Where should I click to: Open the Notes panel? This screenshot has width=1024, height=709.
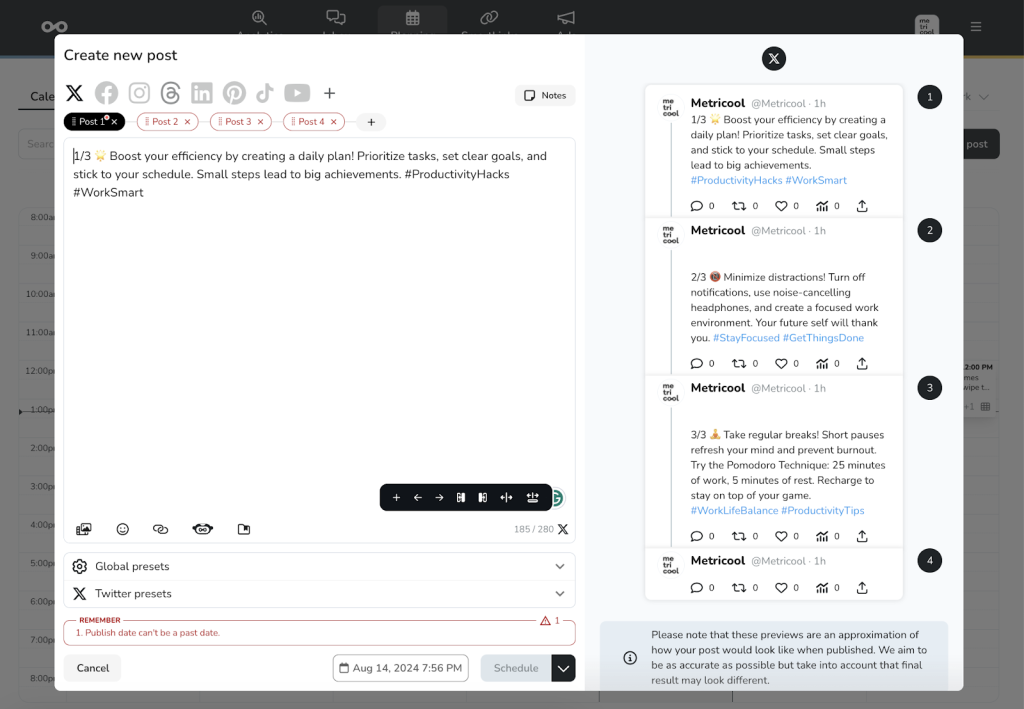(545, 95)
